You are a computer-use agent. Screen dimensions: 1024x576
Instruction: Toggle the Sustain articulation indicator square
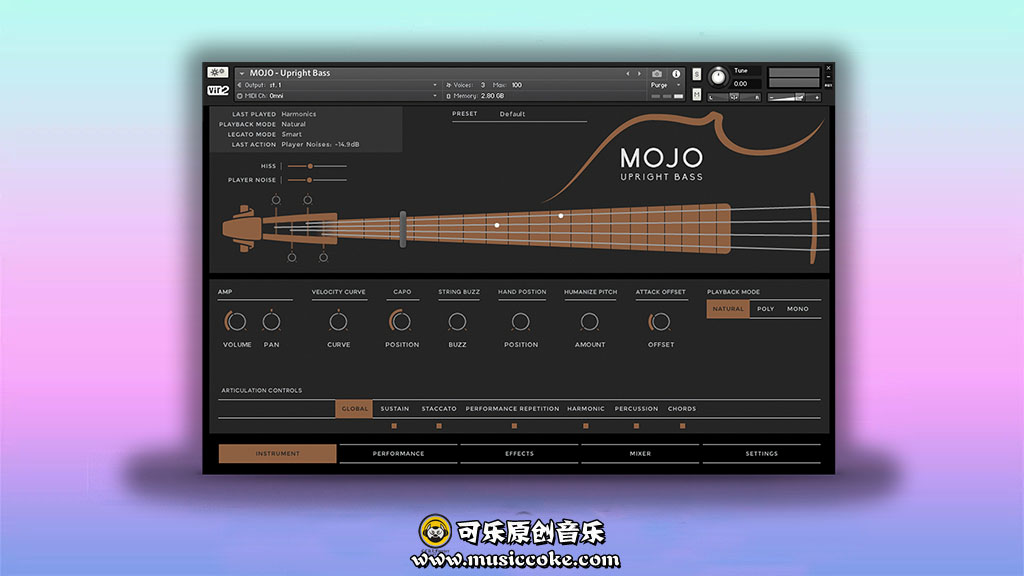394,426
